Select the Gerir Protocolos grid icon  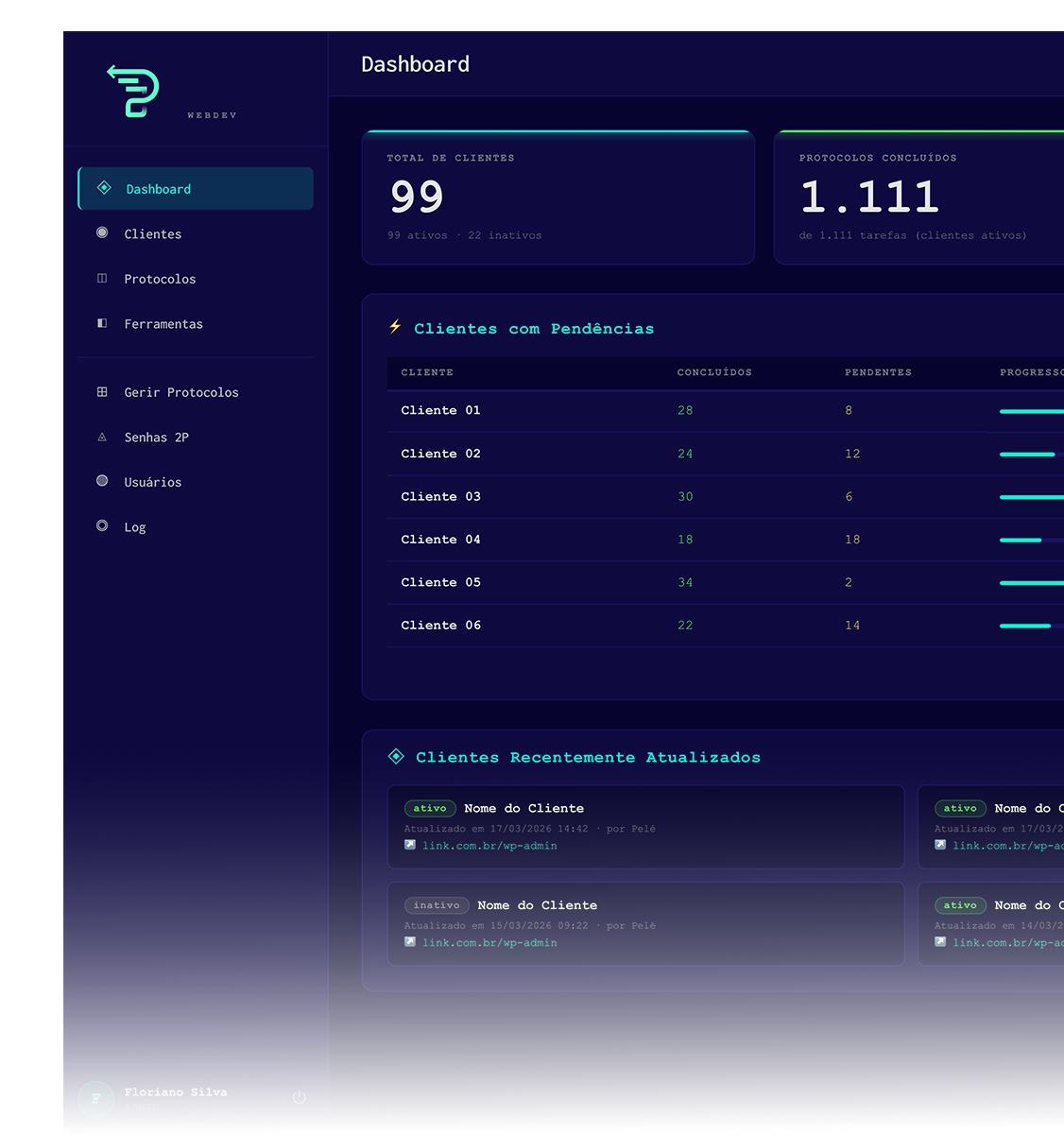(102, 391)
